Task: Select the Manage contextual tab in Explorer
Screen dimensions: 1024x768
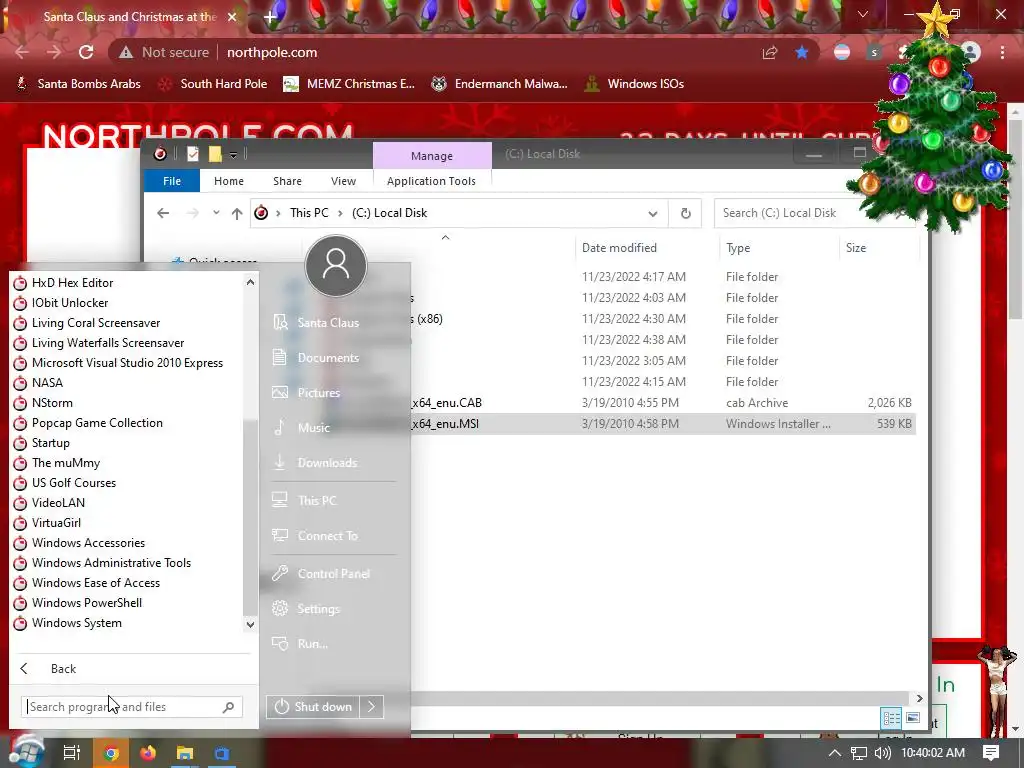Action: 432,156
